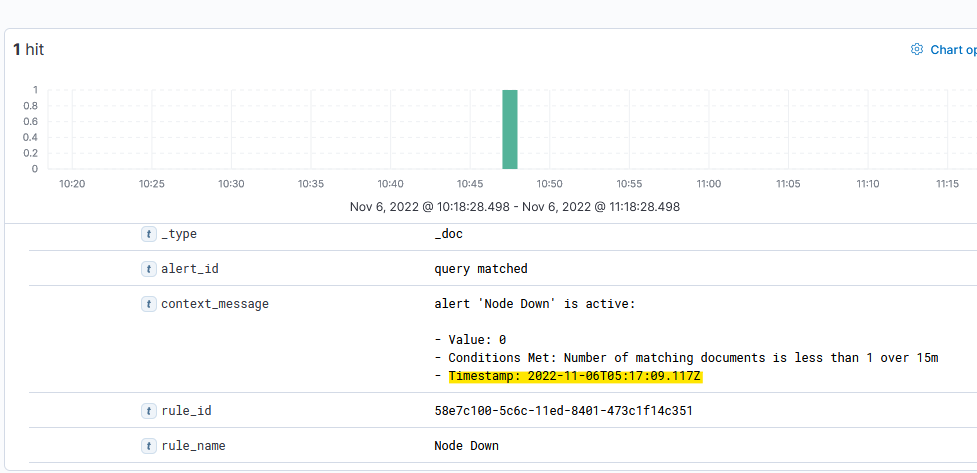The width and height of the screenshot is (977, 473).
Task: Select the _type field name
Action: [179, 234]
